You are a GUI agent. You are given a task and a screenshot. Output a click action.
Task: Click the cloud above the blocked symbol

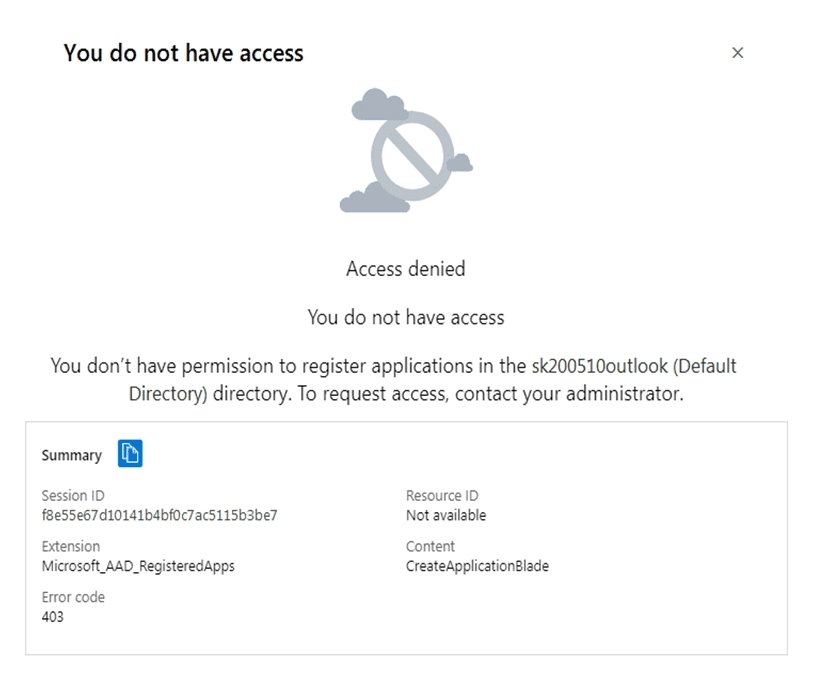click(380, 104)
